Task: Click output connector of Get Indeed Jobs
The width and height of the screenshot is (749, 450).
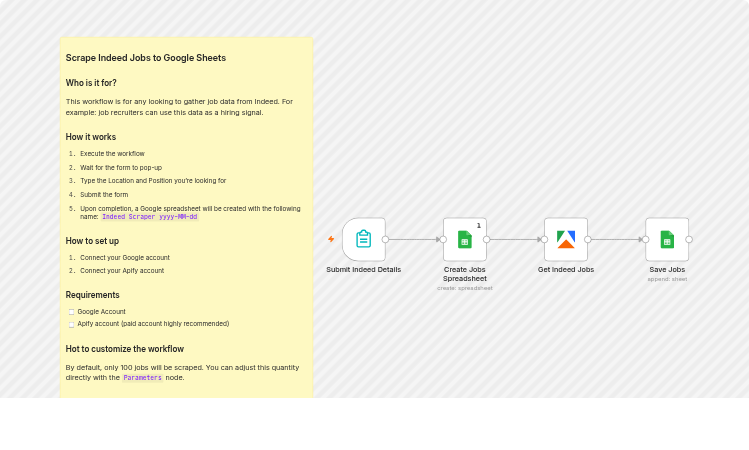Action: [x=588, y=239]
